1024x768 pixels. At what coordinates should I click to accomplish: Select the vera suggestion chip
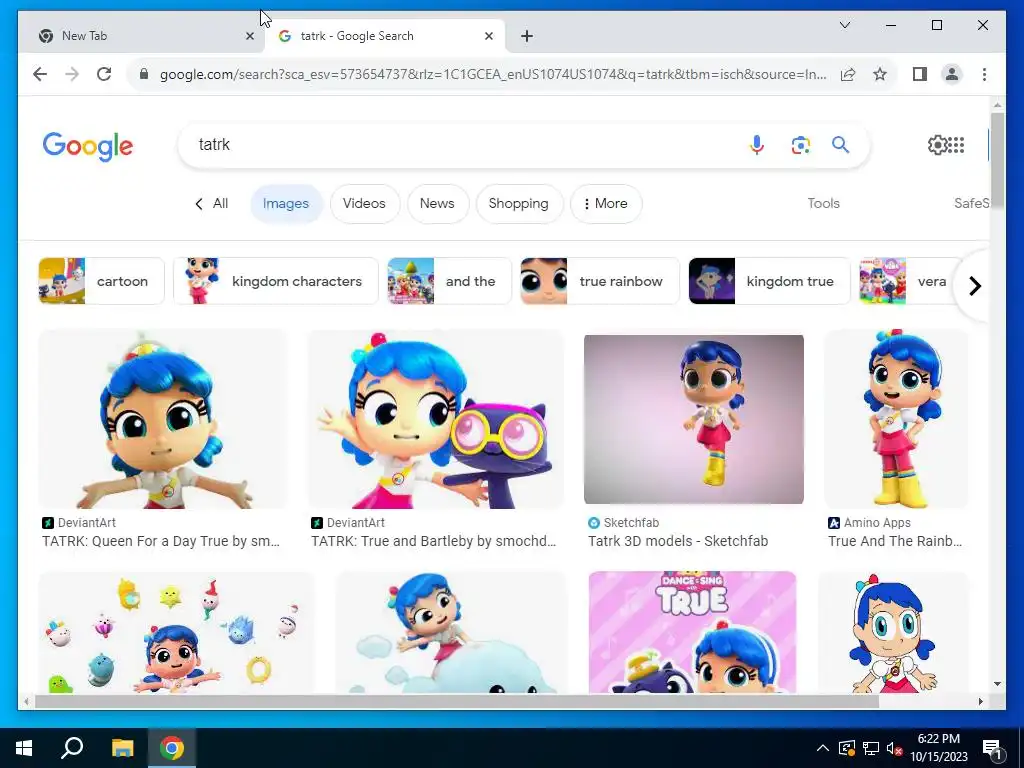tap(908, 281)
